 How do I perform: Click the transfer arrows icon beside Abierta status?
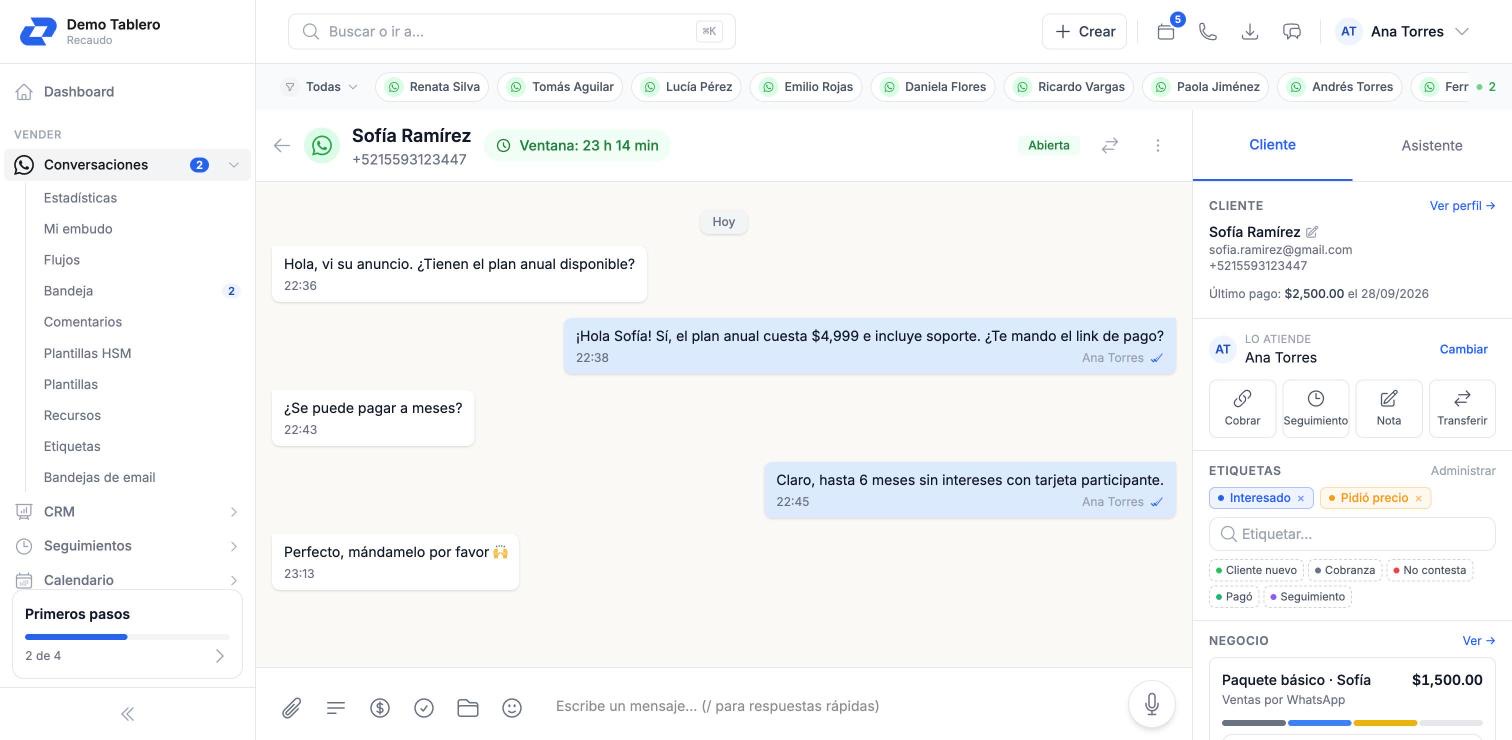coord(1110,145)
